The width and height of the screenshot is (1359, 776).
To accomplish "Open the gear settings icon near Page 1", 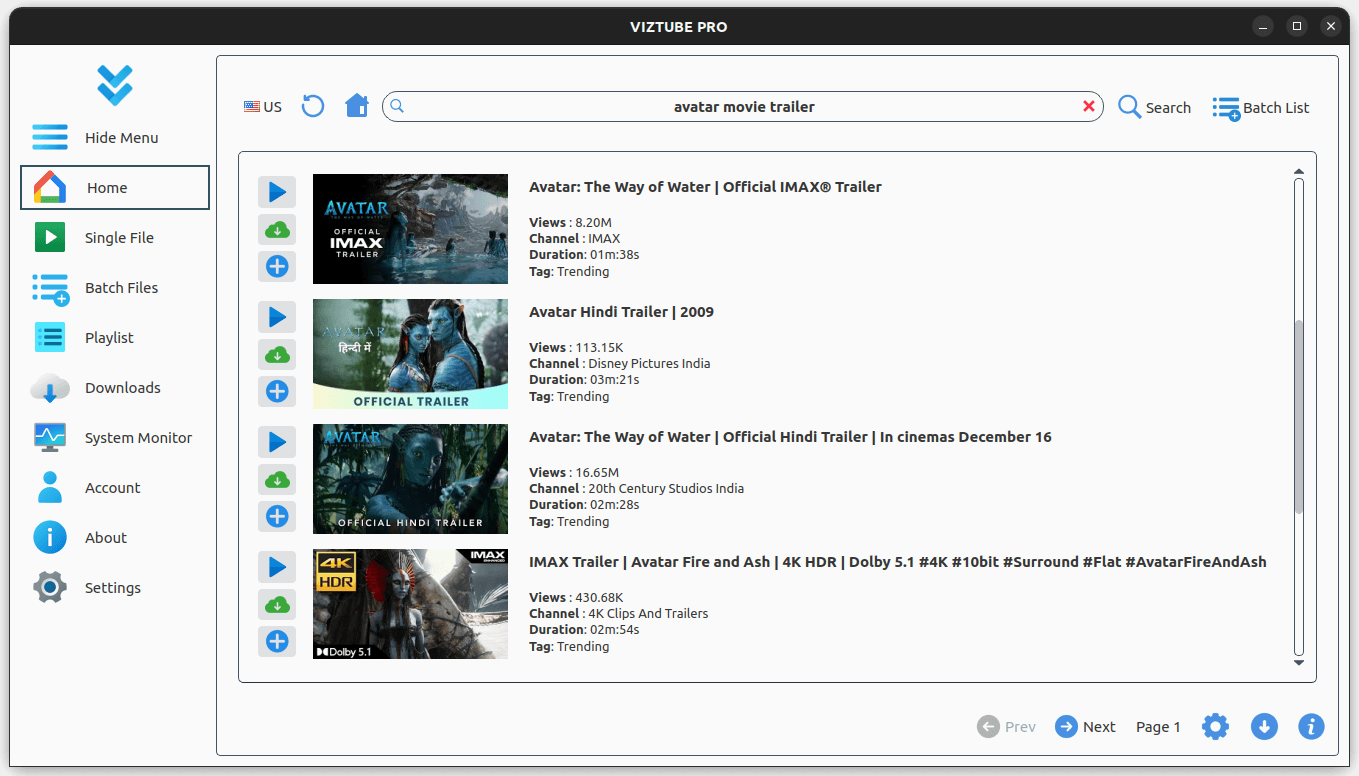I will point(1215,727).
